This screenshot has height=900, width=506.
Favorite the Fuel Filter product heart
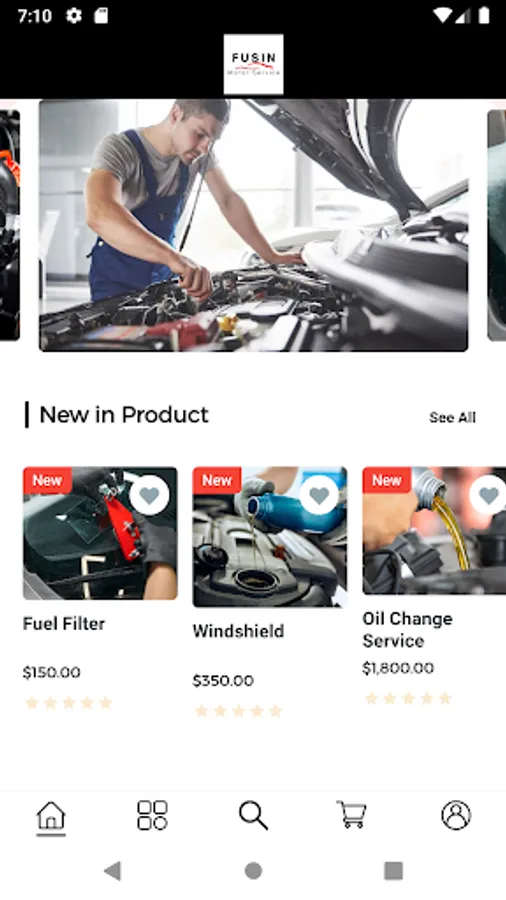pyautogui.click(x=149, y=495)
